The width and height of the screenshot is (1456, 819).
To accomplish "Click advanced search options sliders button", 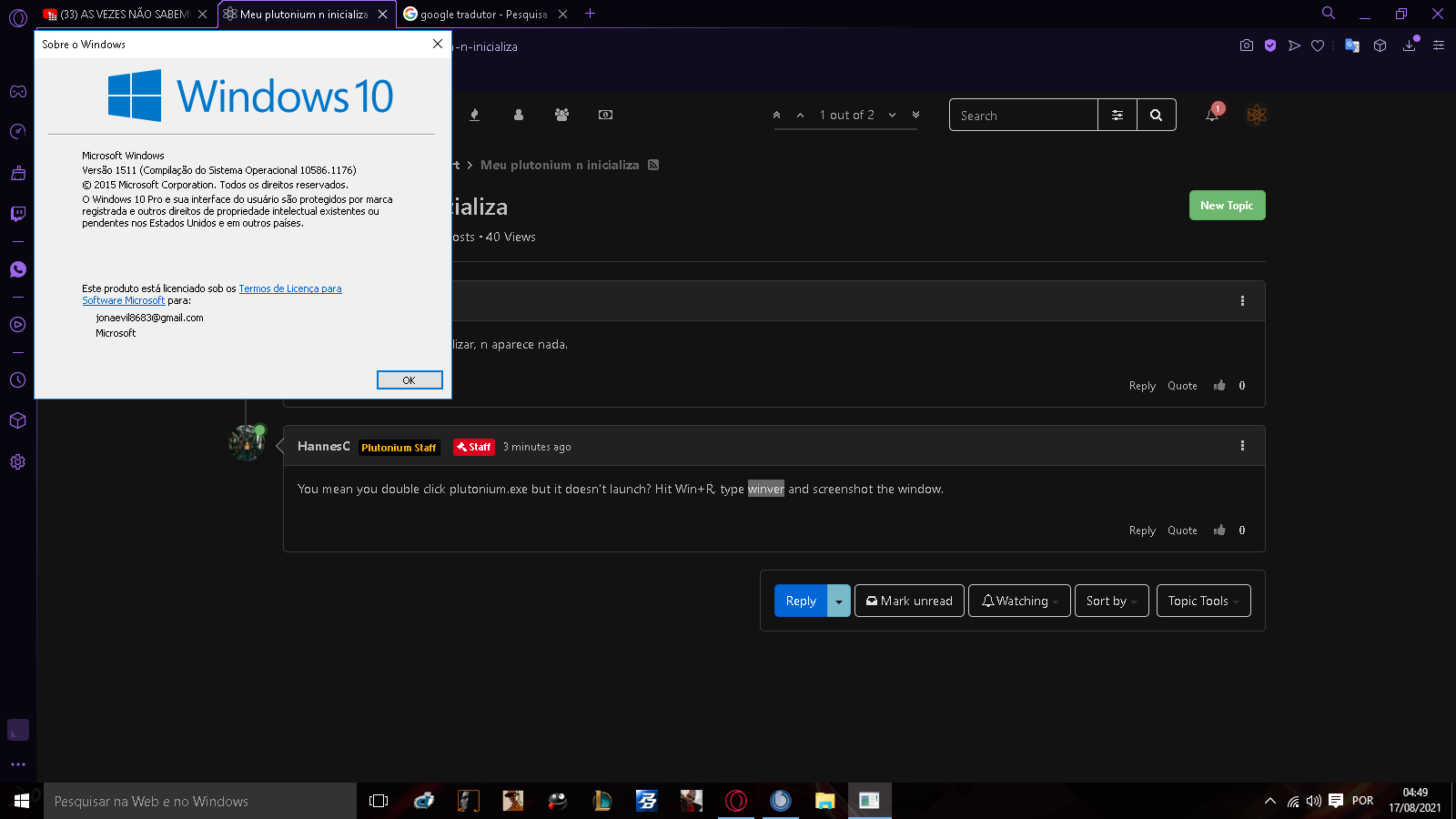I will [x=1117, y=115].
